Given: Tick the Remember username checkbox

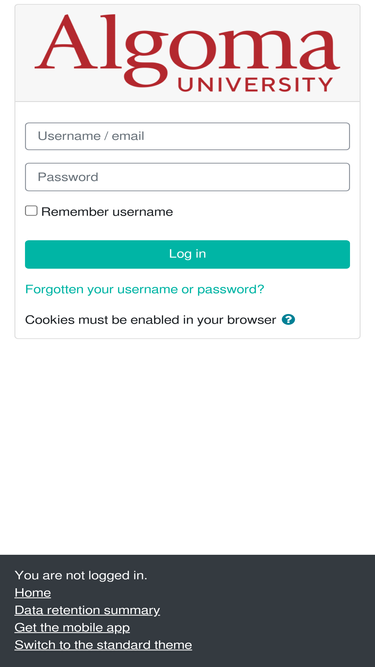Looking at the screenshot, I should [31, 211].
